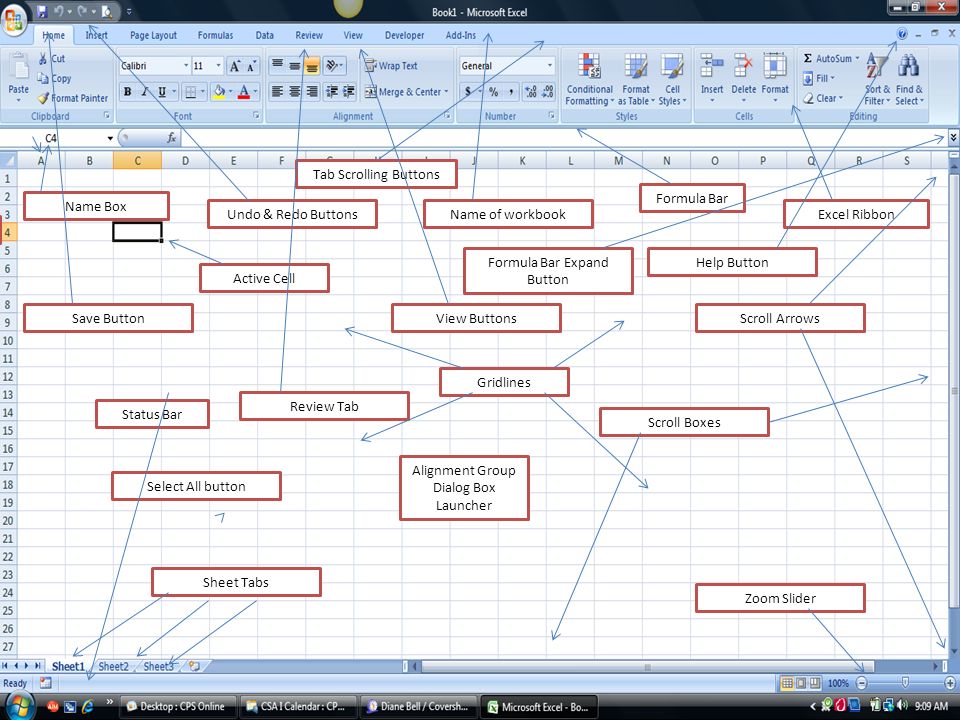The height and width of the screenshot is (720, 960).
Task: Expand the Fill menu in Editing group
Action: click(x=819, y=78)
